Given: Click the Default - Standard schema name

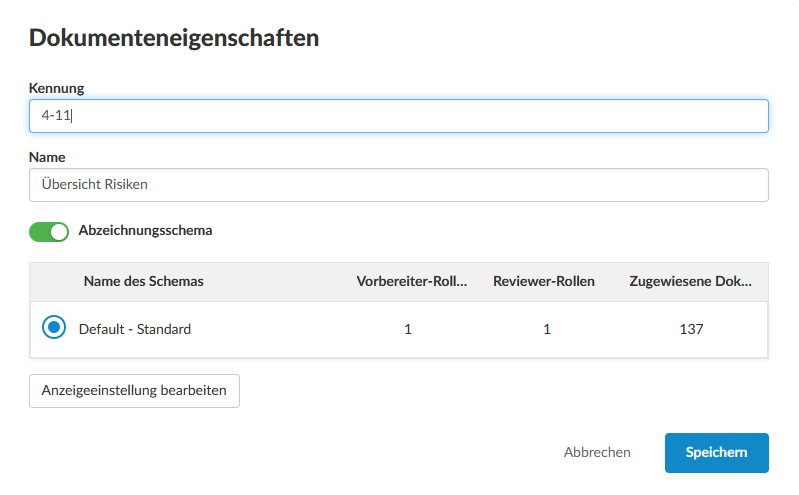Looking at the screenshot, I should (135, 329).
